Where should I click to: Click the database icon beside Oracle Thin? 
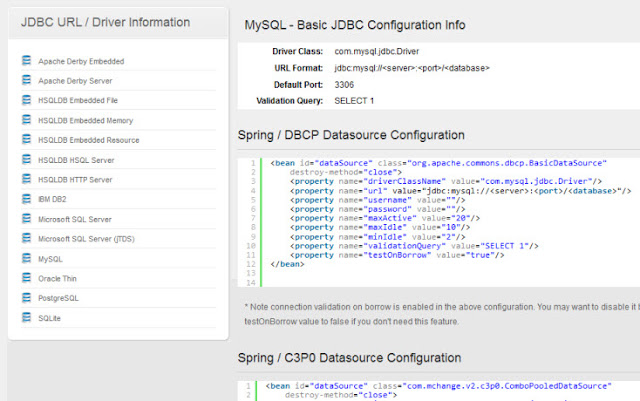click(27, 278)
